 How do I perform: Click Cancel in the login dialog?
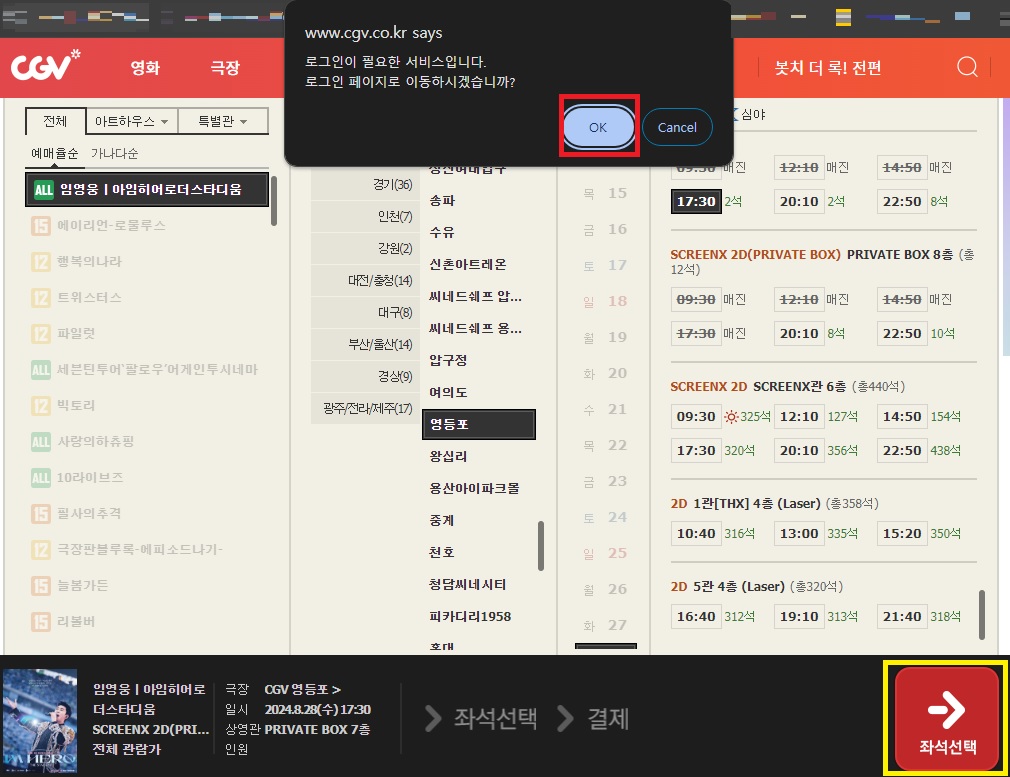click(x=677, y=127)
